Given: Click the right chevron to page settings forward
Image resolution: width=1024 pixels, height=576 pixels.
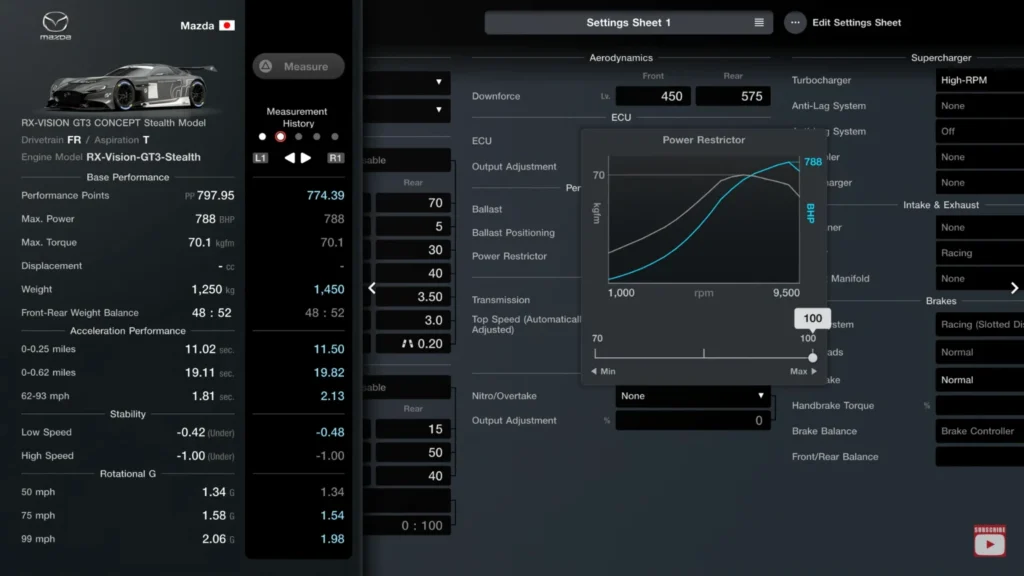Looking at the screenshot, I should pos(1014,288).
